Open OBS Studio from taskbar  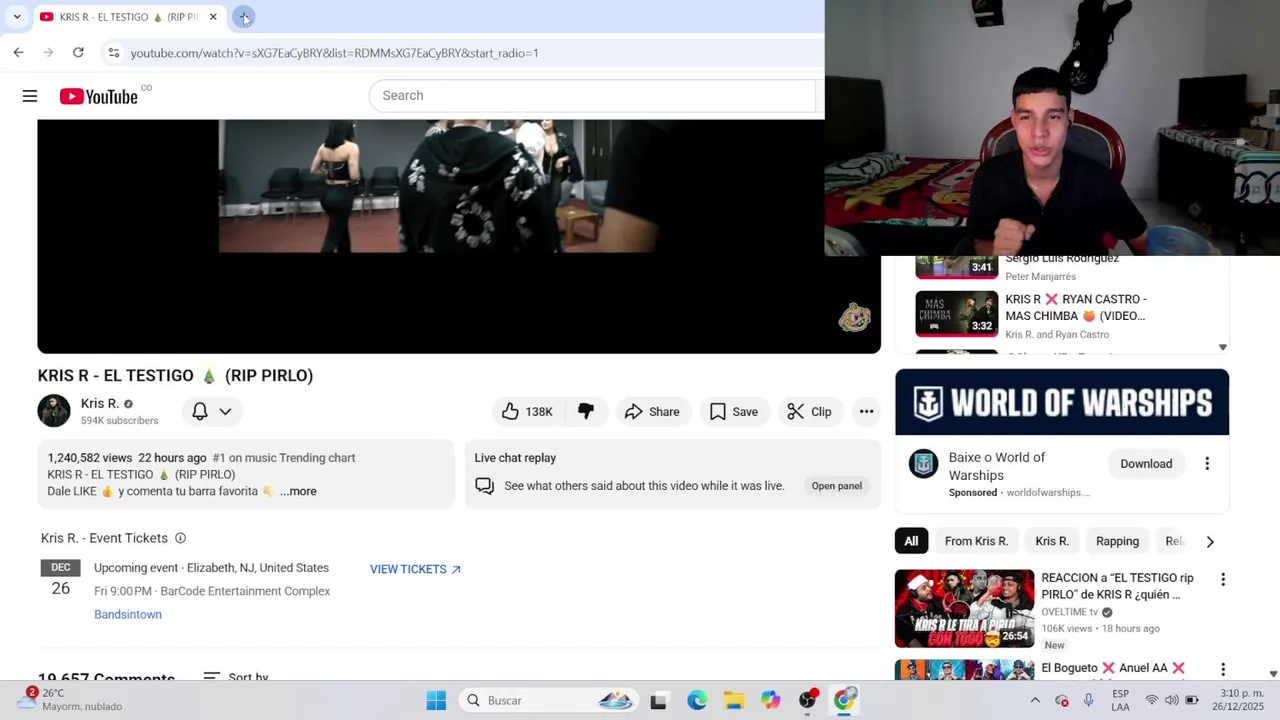coord(808,700)
